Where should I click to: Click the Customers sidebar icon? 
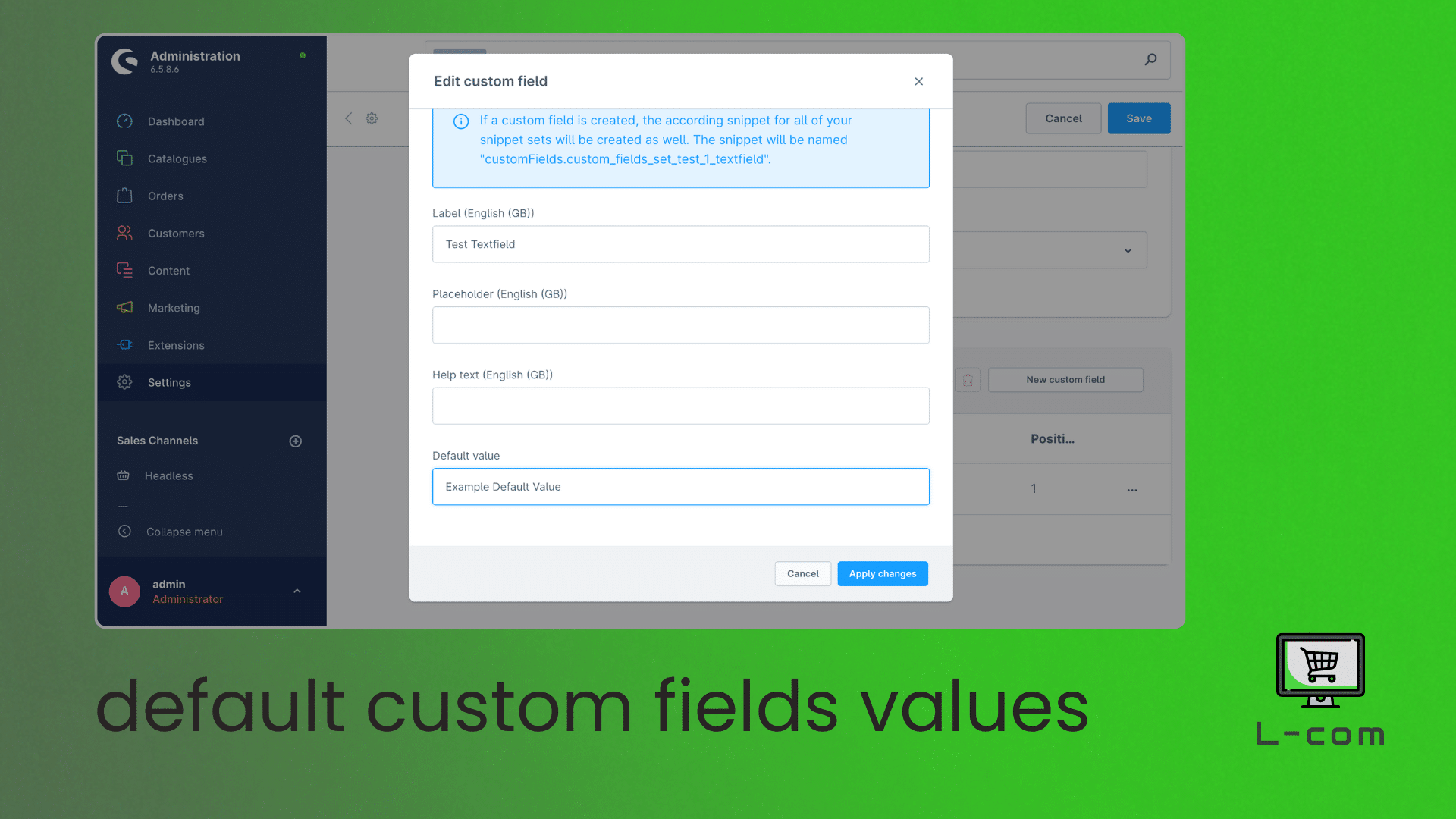124,233
